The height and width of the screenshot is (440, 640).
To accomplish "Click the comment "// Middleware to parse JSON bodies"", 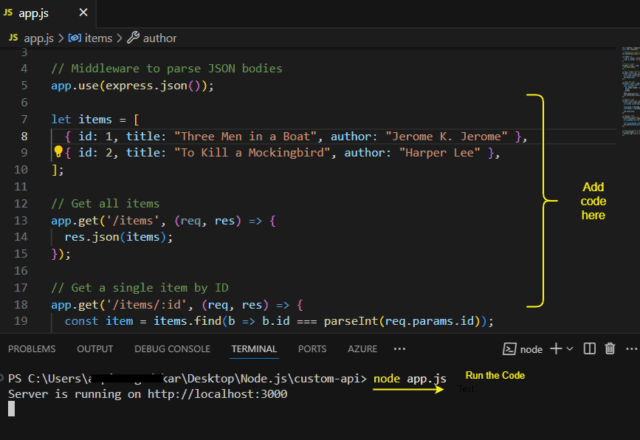I will click(x=167, y=68).
